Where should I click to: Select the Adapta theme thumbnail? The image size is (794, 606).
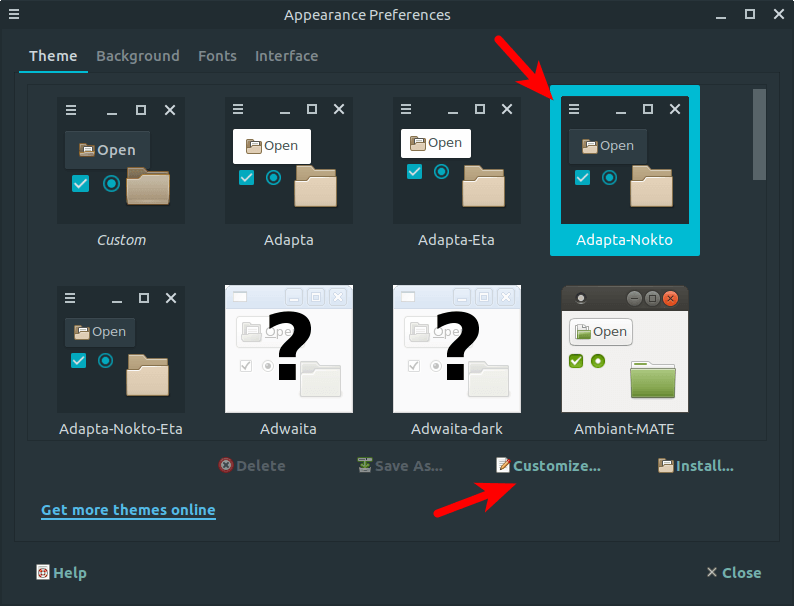(x=289, y=161)
